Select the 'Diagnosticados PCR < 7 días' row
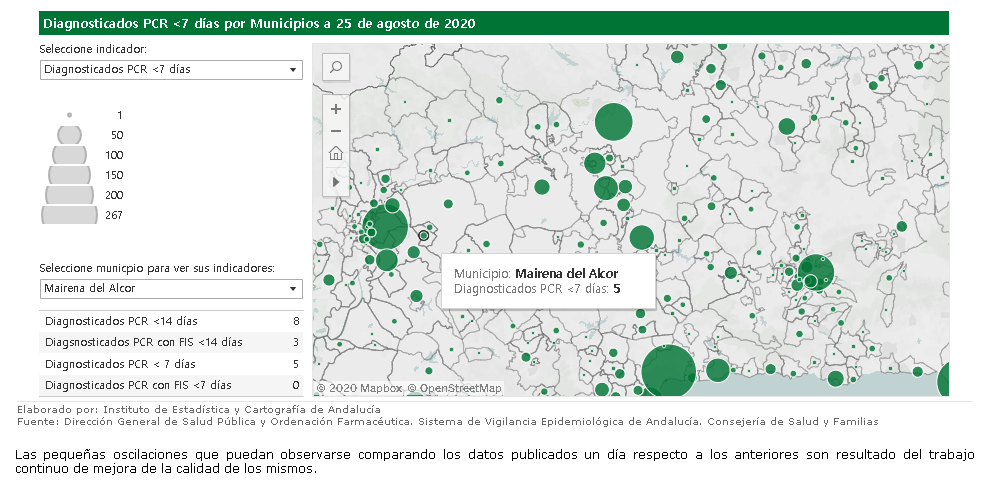The width and height of the screenshot is (985, 487). [170, 364]
